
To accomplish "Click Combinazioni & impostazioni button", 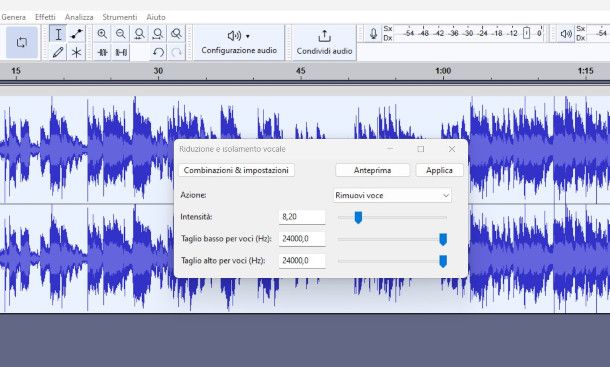I will click(236, 170).
